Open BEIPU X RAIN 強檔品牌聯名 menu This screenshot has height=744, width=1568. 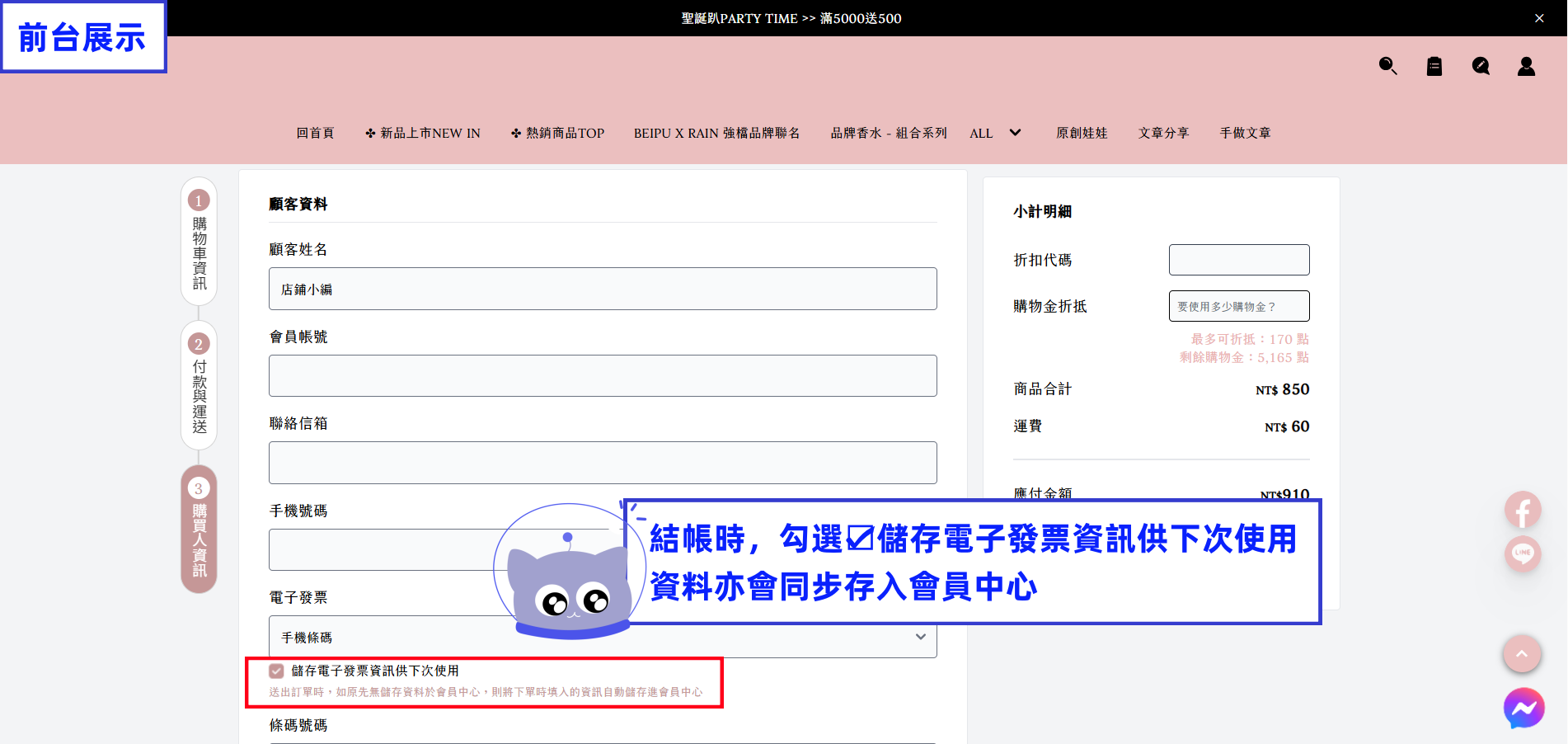coord(716,133)
